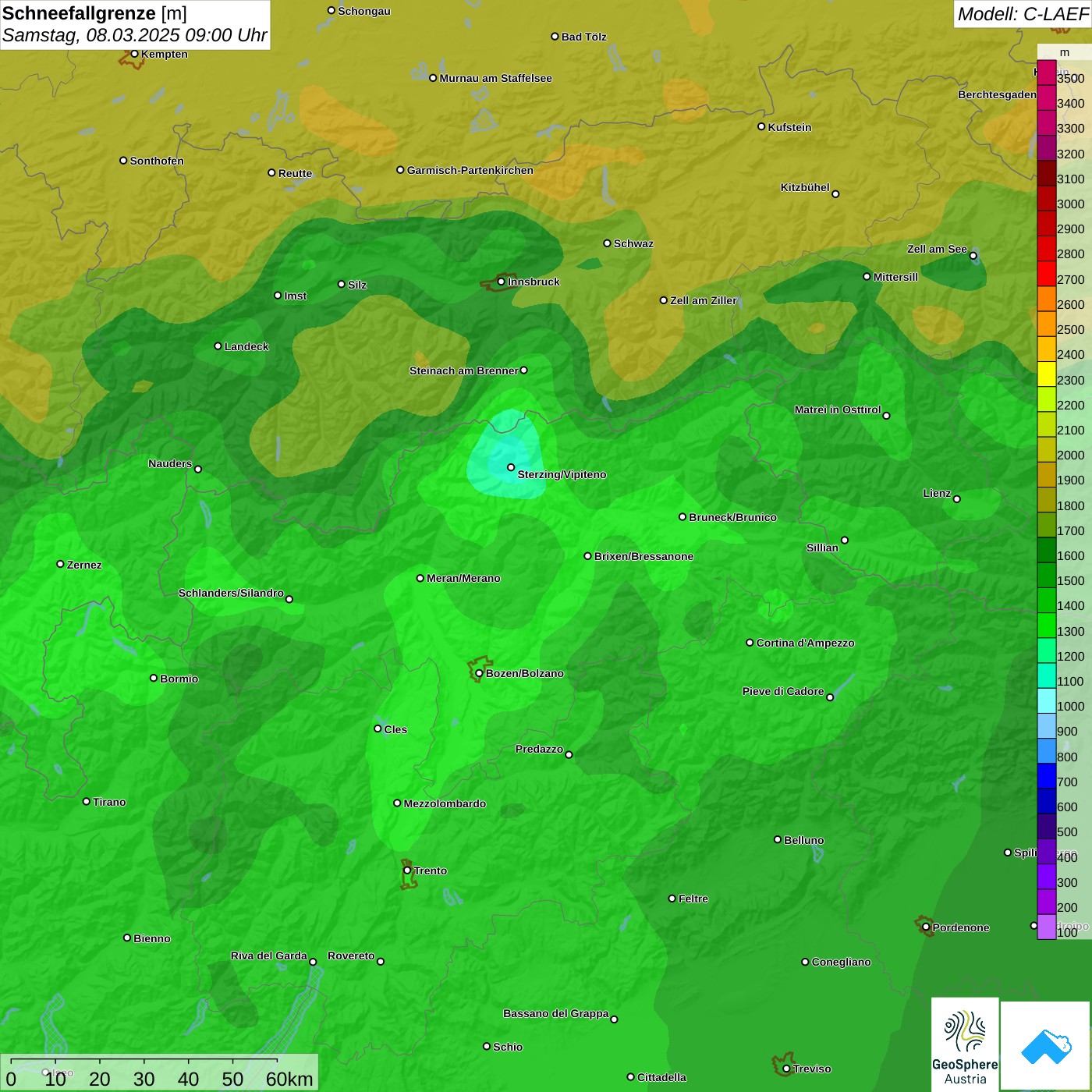This screenshot has height=1092, width=1092.
Task: Click the GeoSphere Austria logo
Action: pyautogui.click(x=965, y=1044)
